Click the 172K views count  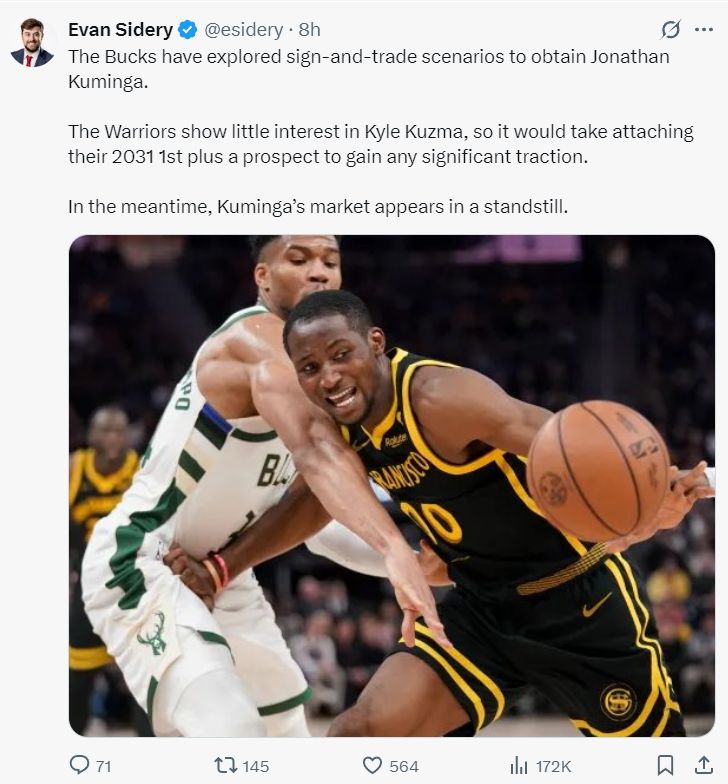(554, 766)
